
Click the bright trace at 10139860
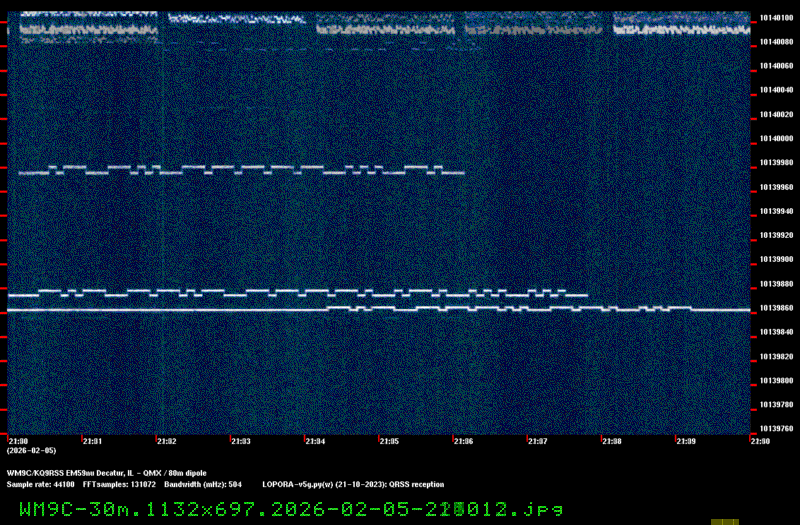[379, 309]
